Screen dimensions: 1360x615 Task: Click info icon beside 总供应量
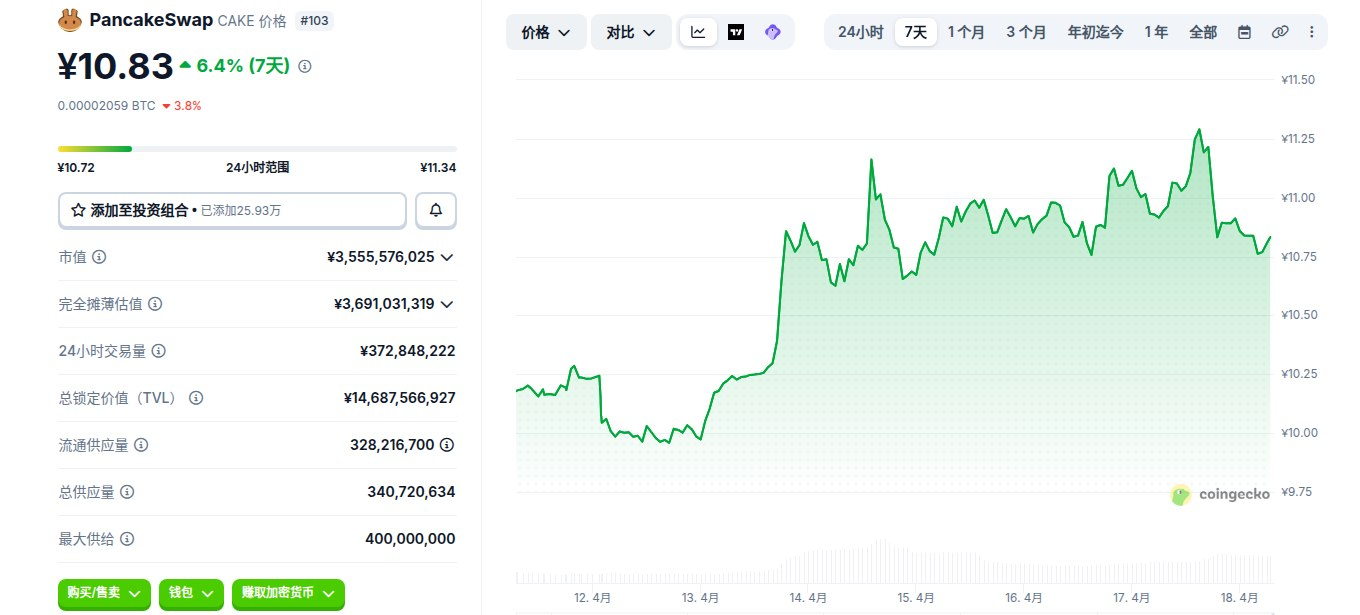pyautogui.click(x=127, y=492)
